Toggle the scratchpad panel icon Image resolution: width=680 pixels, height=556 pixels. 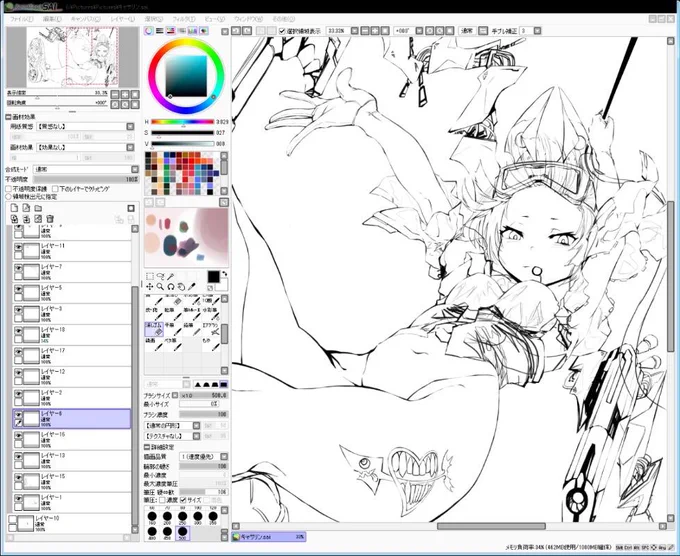203,31
